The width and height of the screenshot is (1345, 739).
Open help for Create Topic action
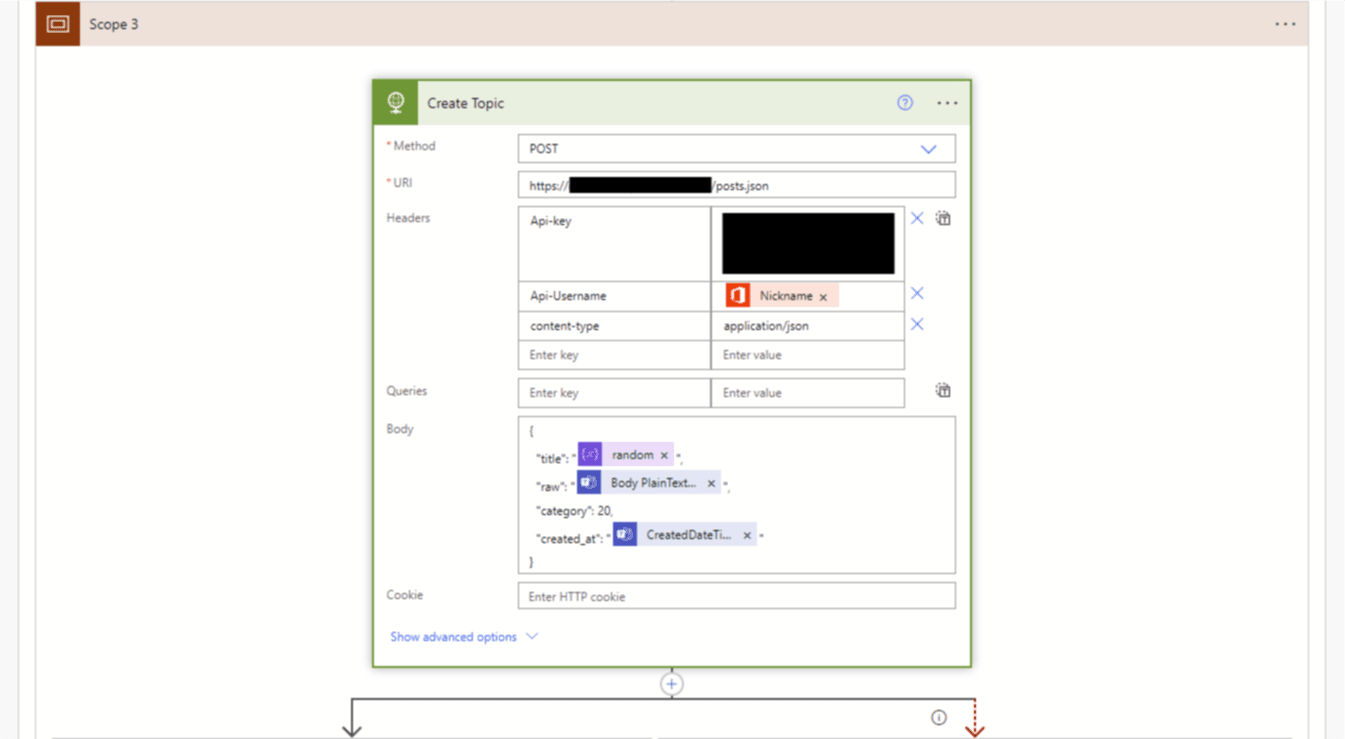click(x=905, y=103)
